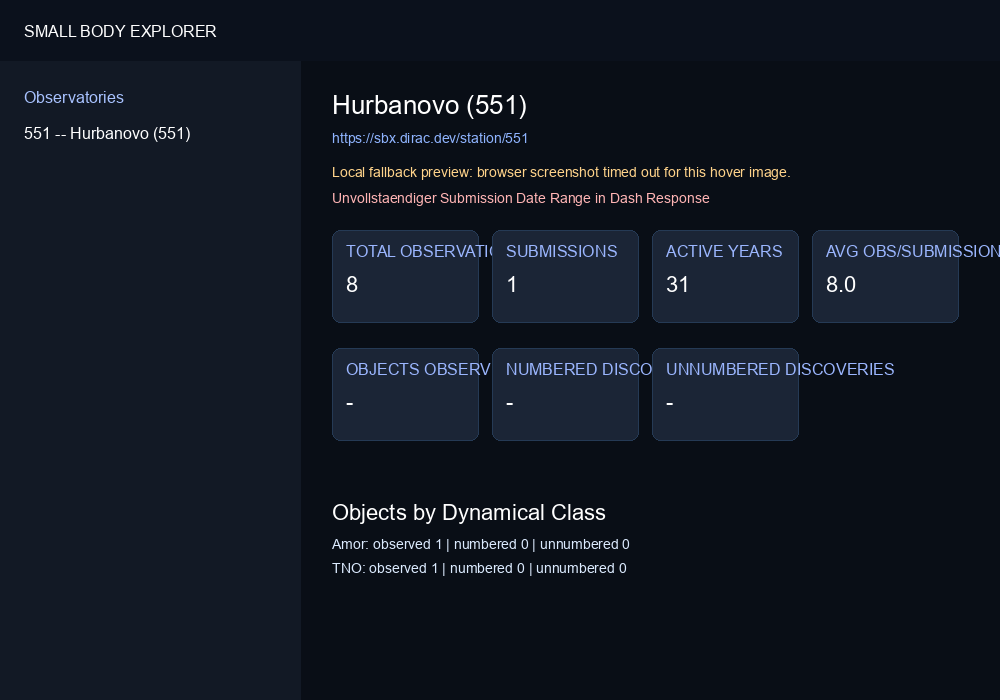Image resolution: width=1000 pixels, height=700 pixels.
Task: Click the TNO observed 1 row
Action: pos(480,568)
